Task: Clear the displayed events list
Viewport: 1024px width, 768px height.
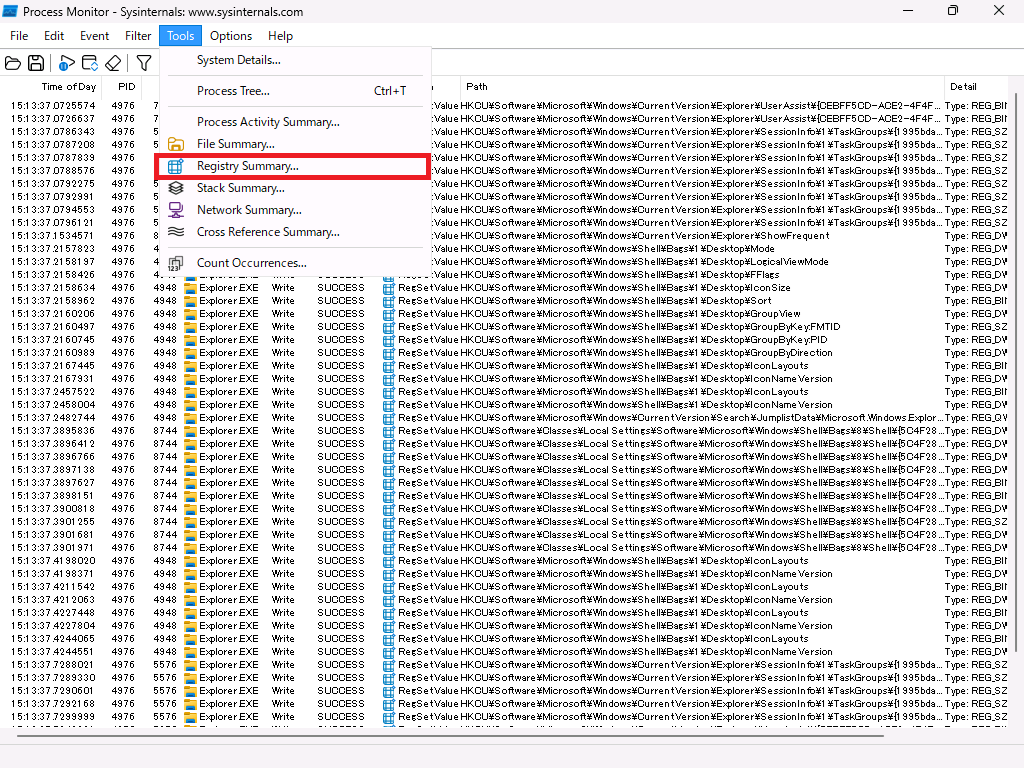Action: [113, 63]
